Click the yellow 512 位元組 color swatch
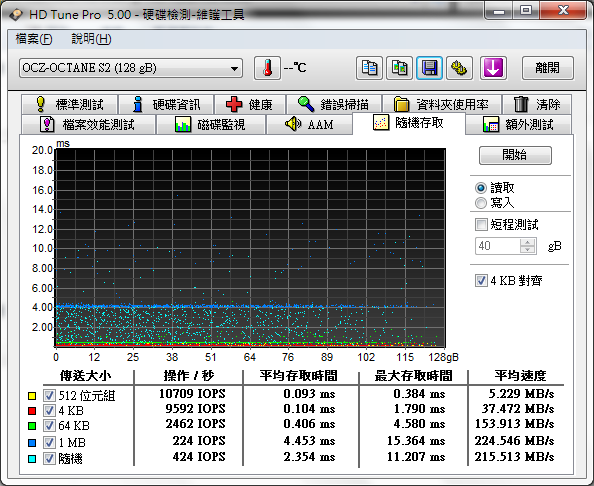Screen dimensions: 594x486 point(32,396)
